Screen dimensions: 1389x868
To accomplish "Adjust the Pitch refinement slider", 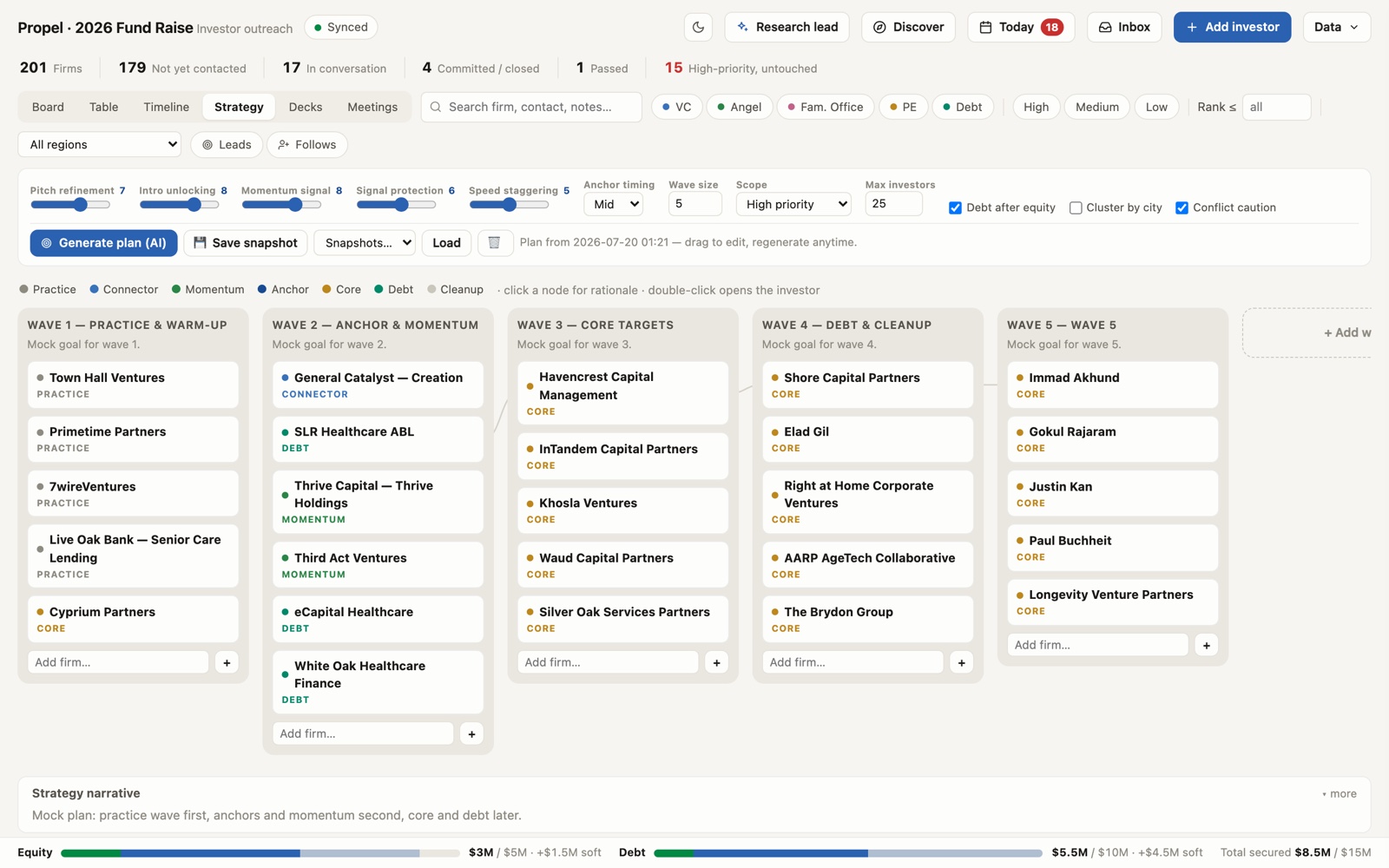I will [x=70, y=205].
